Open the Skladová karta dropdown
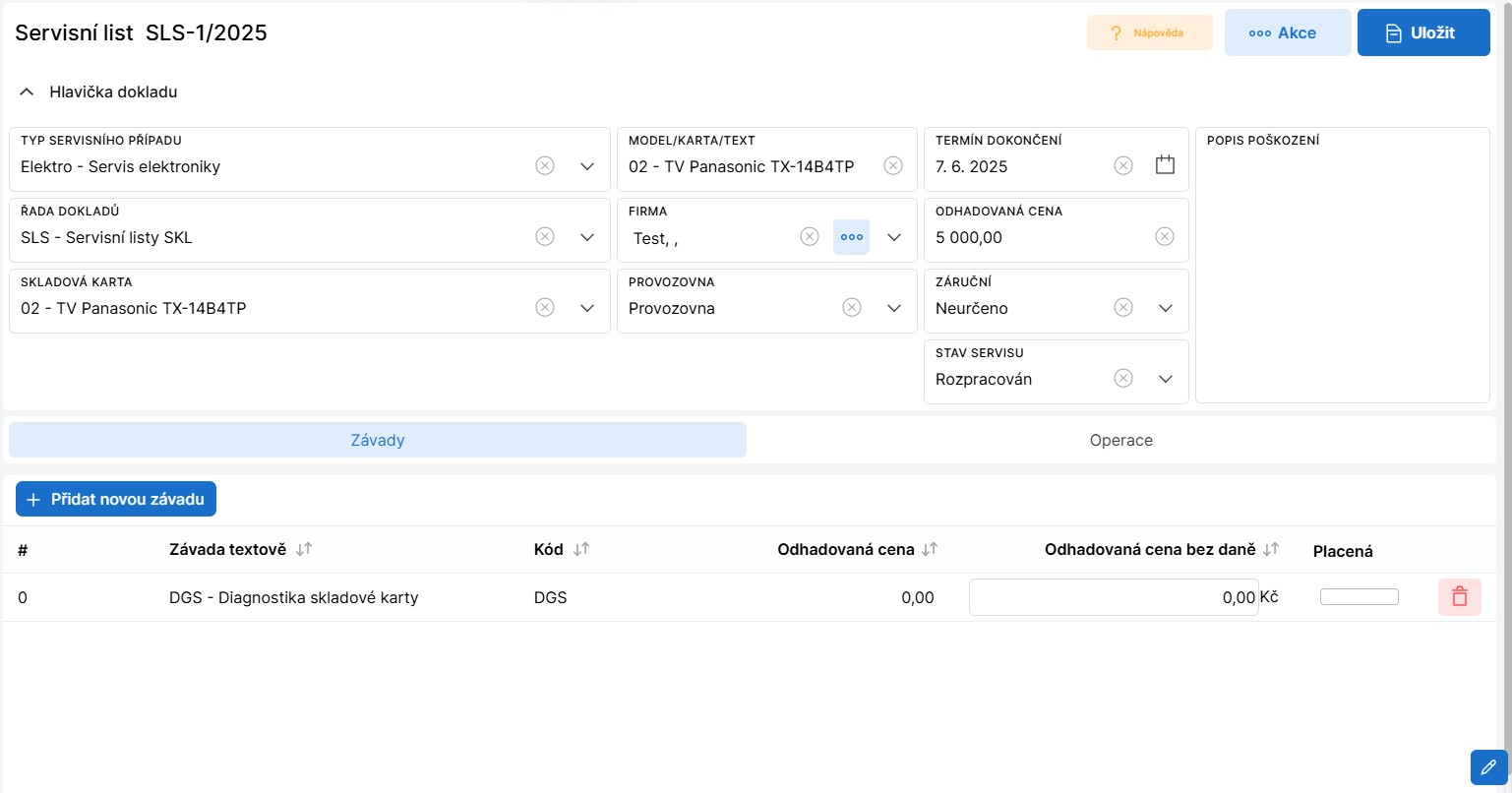The image size is (1512, 793). (x=587, y=308)
